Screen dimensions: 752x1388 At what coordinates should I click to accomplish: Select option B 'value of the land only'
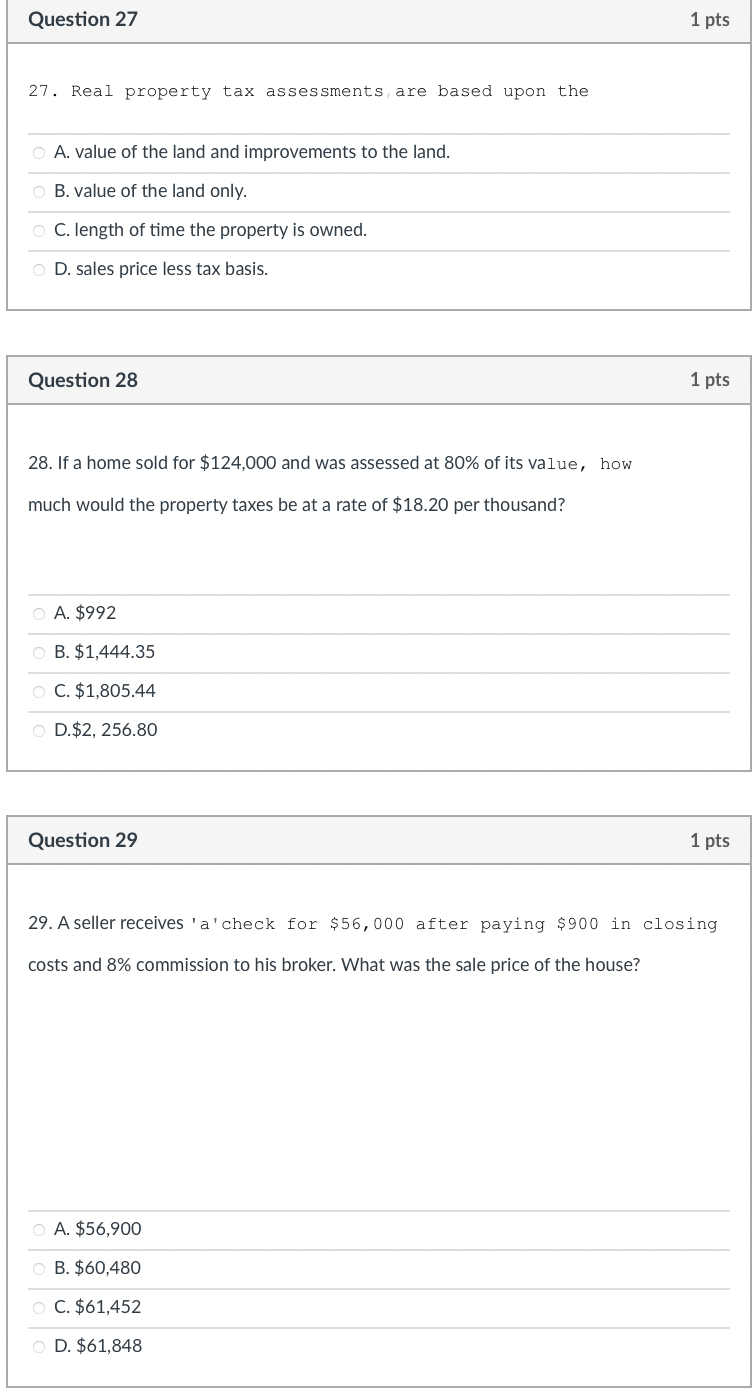38,191
